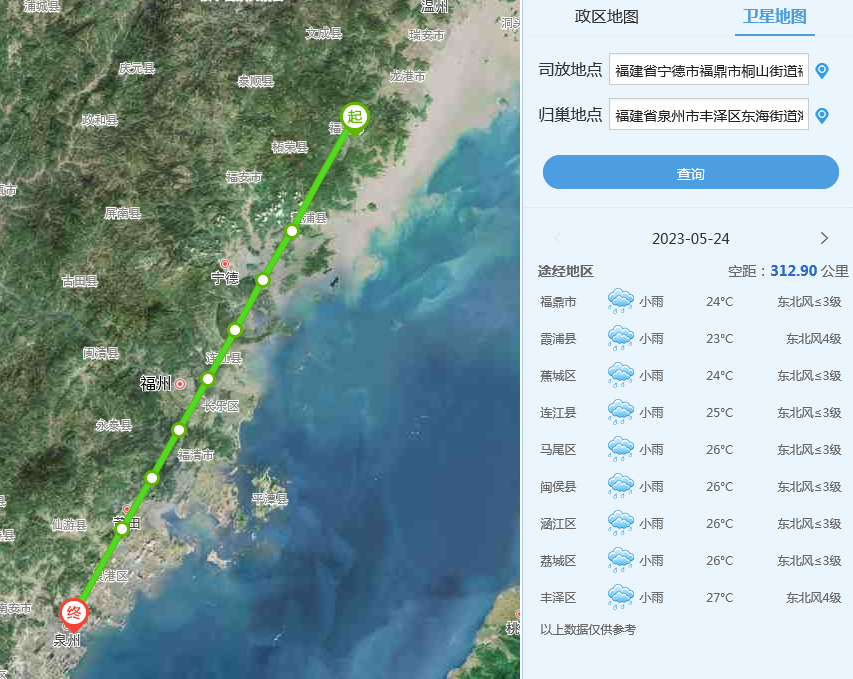Click the route waypoint dot near 宁德
Viewport: 853px width, 679px height.
(x=263, y=280)
